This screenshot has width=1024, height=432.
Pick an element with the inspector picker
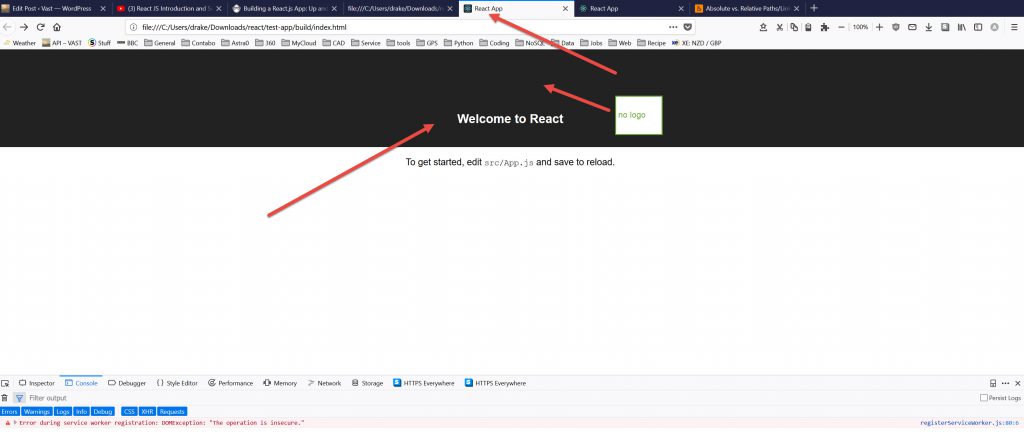click(x=6, y=383)
